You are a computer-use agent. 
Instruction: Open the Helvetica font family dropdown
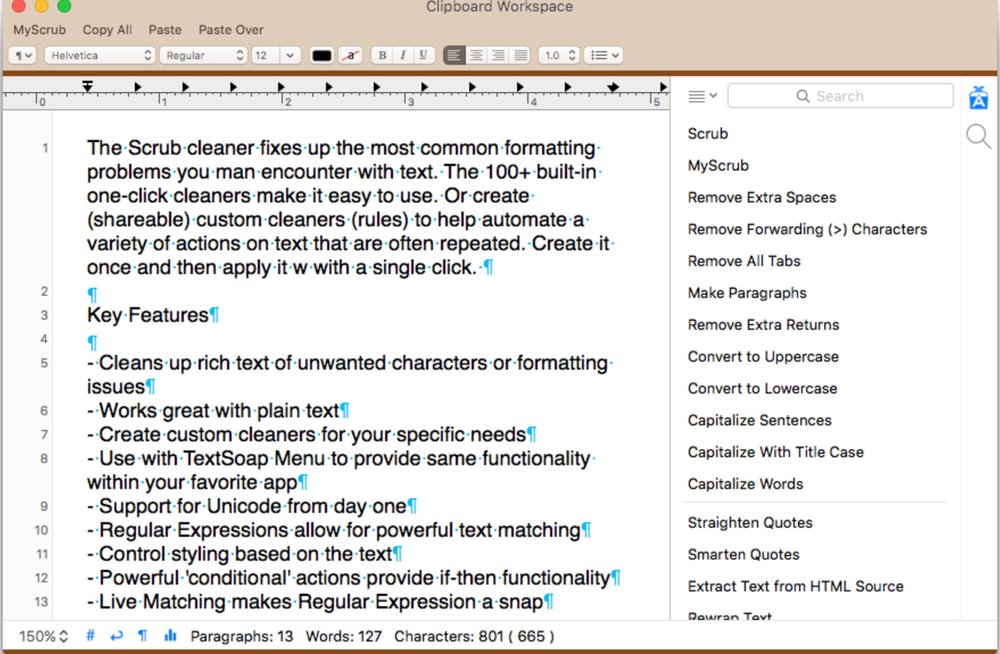click(x=99, y=56)
